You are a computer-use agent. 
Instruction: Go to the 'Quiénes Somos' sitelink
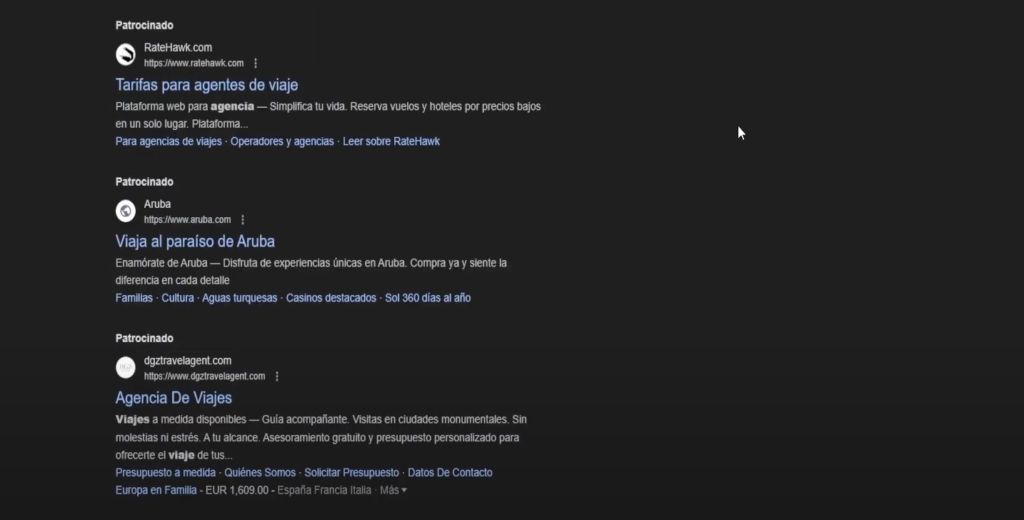click(x=260, y=472)
